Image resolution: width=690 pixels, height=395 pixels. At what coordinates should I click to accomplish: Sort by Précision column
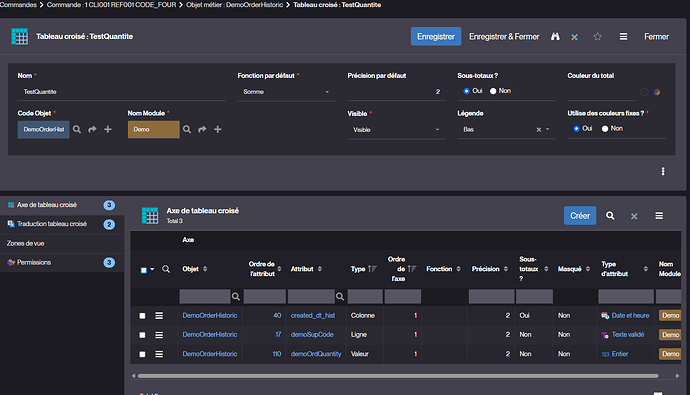coord(506,269)
